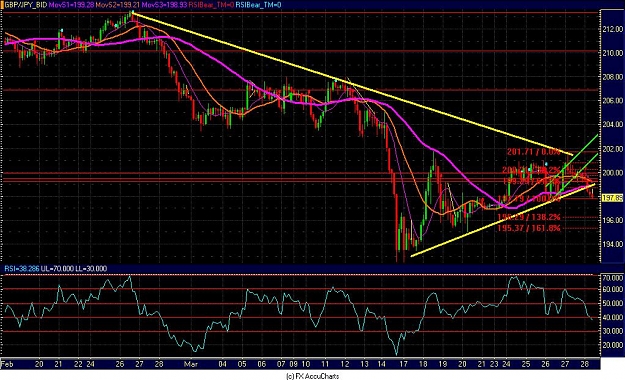
Task: Select the LL=30.000 lower limit label
Action: (91, 269)
